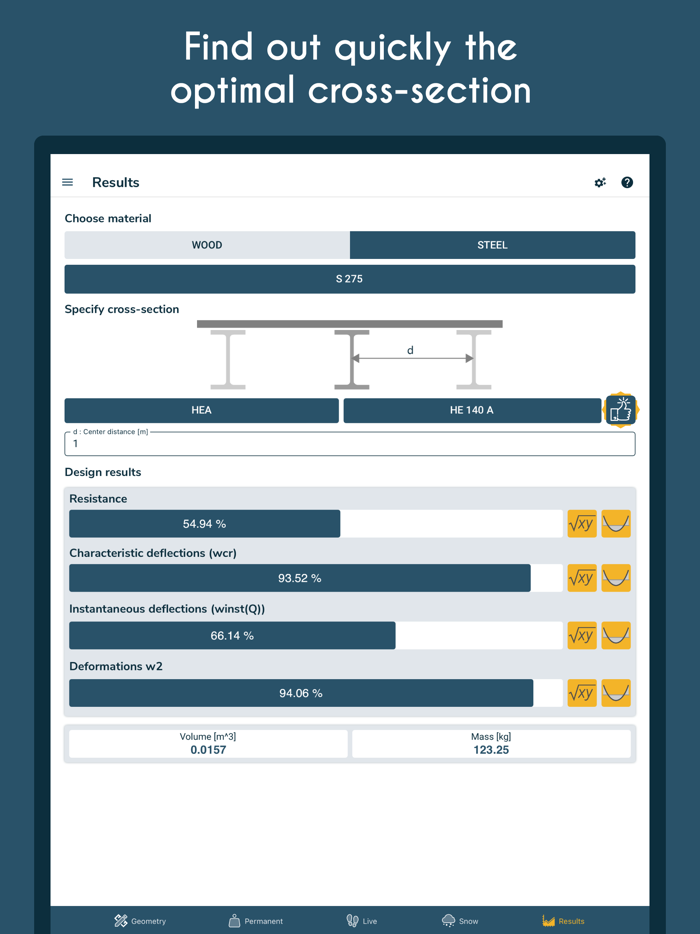This screenshot has width=700, height=934.
Task: Open settings via the gears icon
Action: coord(600,182)
